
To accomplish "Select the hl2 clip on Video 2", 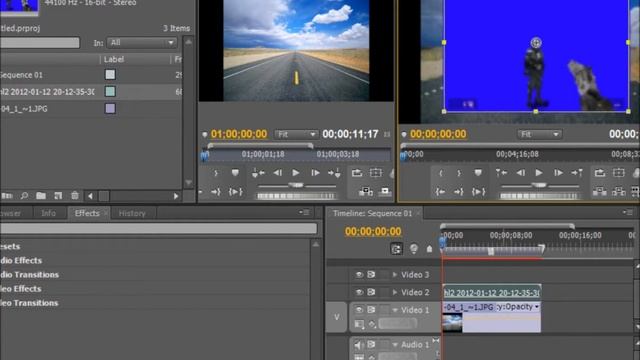I will coord(492,292).
